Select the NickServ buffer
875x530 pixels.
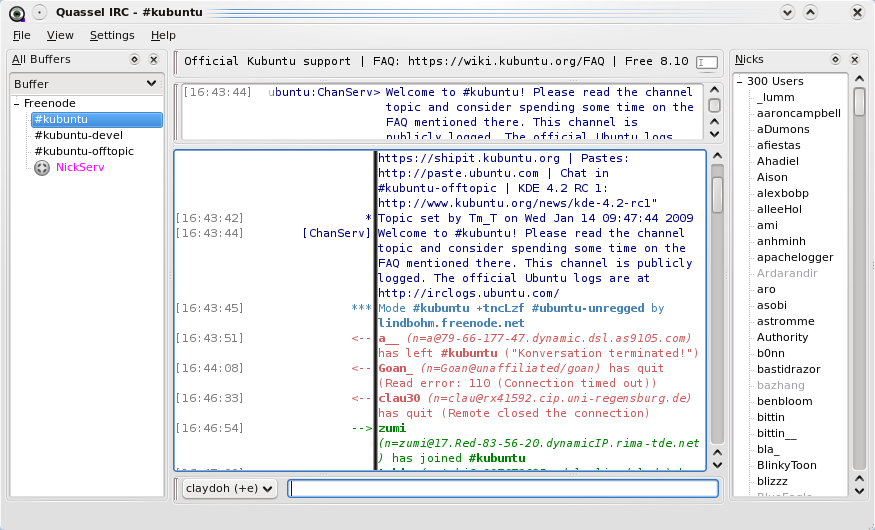80,167
